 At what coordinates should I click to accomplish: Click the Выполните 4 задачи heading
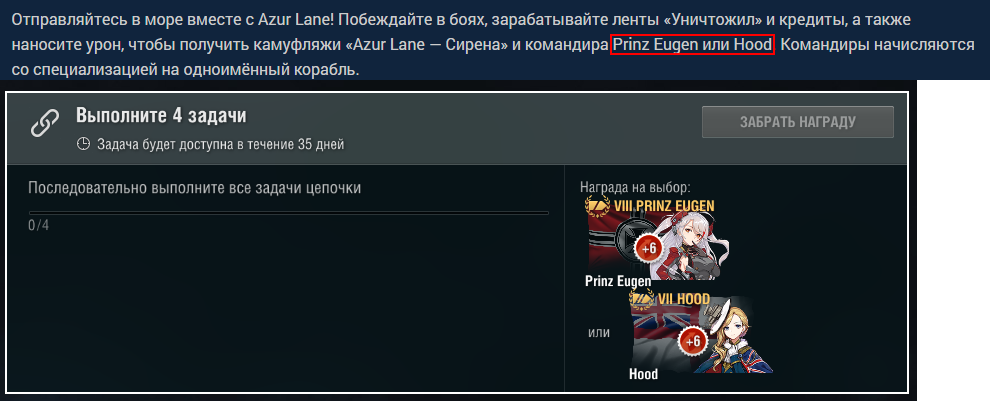click(161, 116)
